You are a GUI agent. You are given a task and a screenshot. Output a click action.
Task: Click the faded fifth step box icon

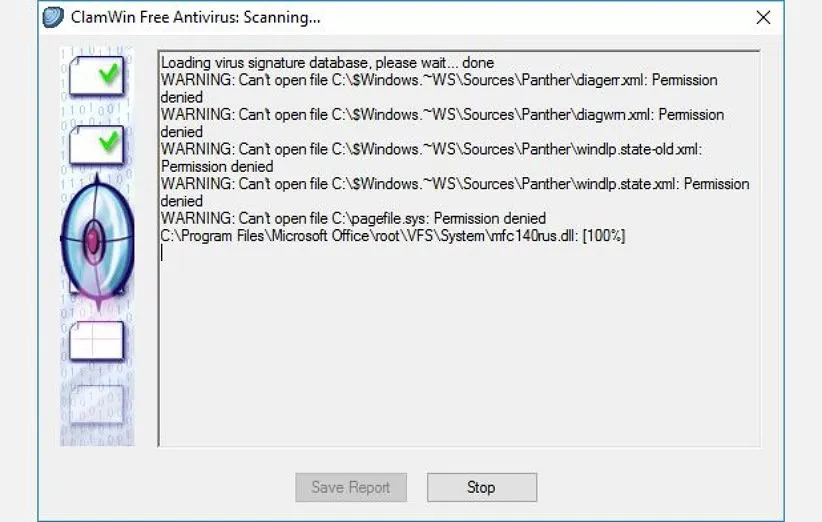(96, 406)
